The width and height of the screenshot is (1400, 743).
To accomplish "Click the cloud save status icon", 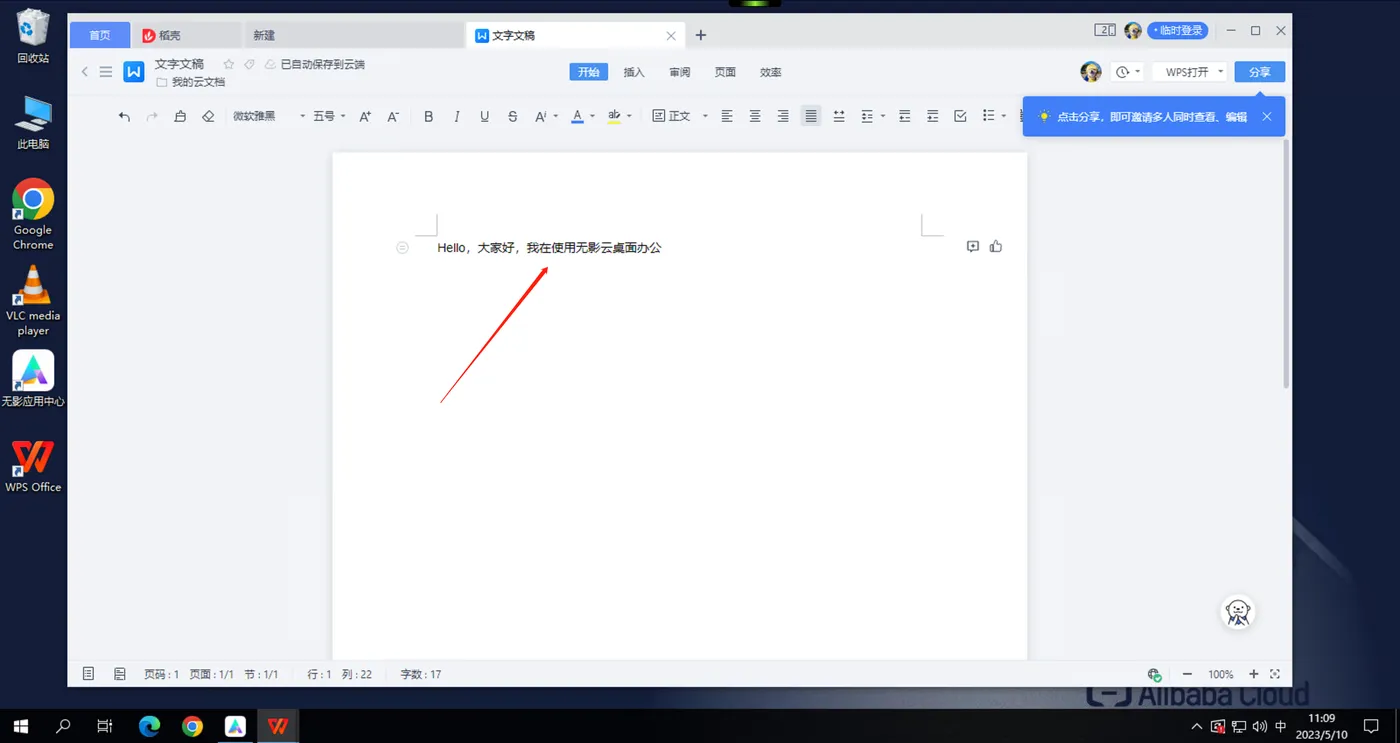I will click(270, 64).
